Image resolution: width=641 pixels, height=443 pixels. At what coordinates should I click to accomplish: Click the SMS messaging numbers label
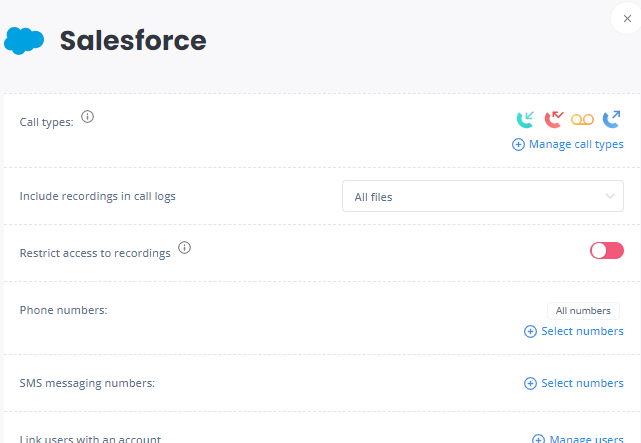tap(87, 383)
